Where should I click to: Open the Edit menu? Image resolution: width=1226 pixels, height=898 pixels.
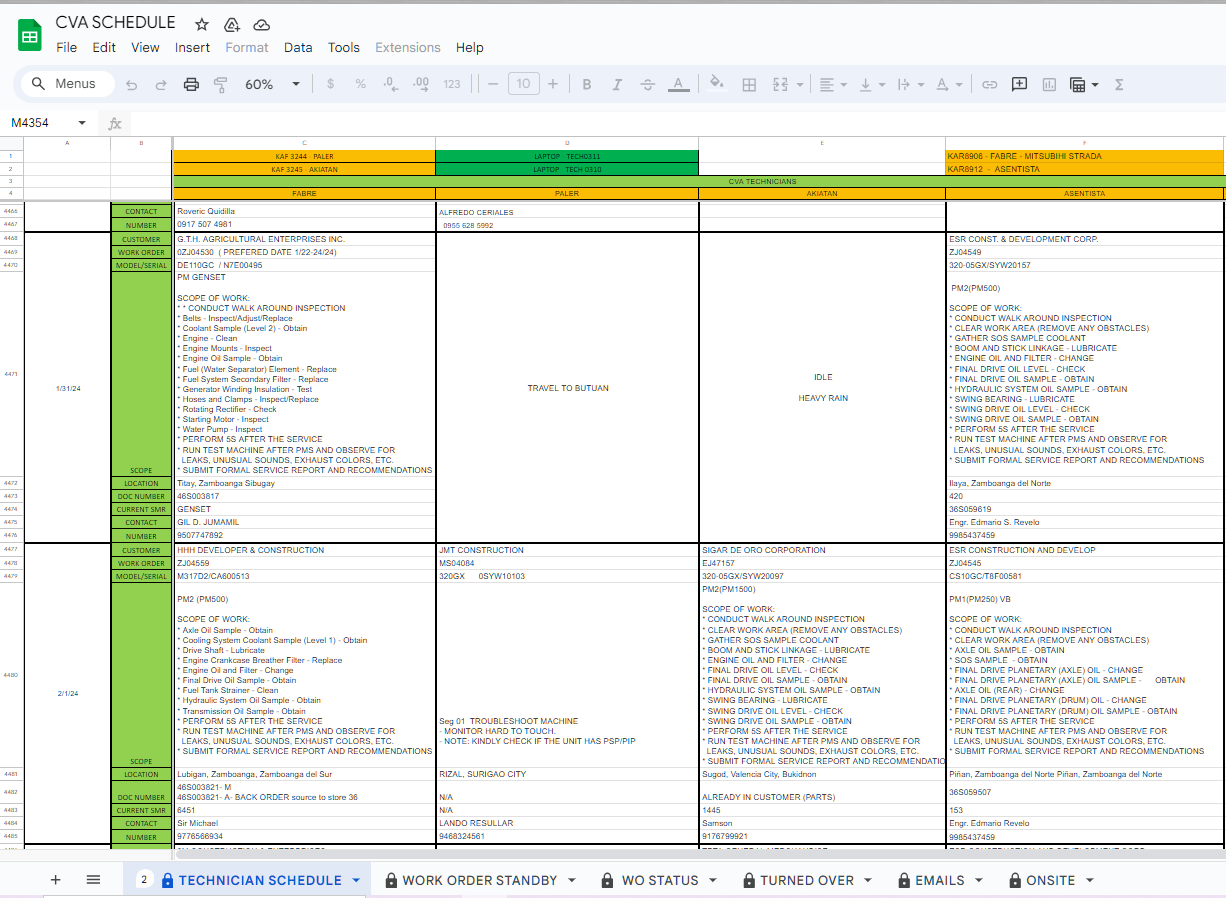click(x=104, y=47)
